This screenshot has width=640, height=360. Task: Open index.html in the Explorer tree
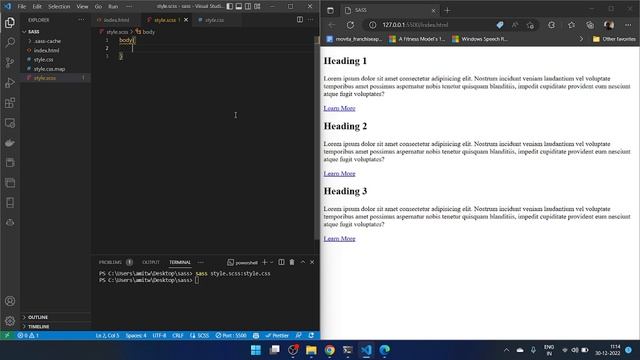click(47, 51)
